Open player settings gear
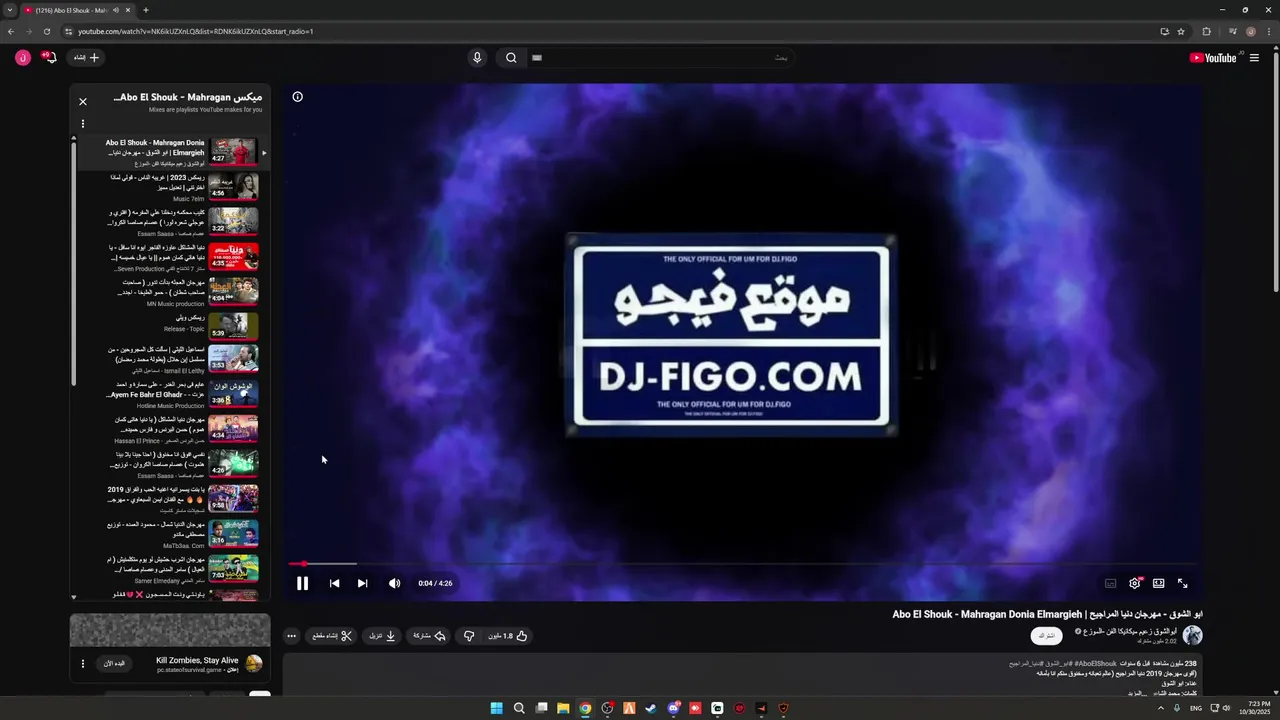This screenshot has width=1280, height=720. (x=1134, y=583)
